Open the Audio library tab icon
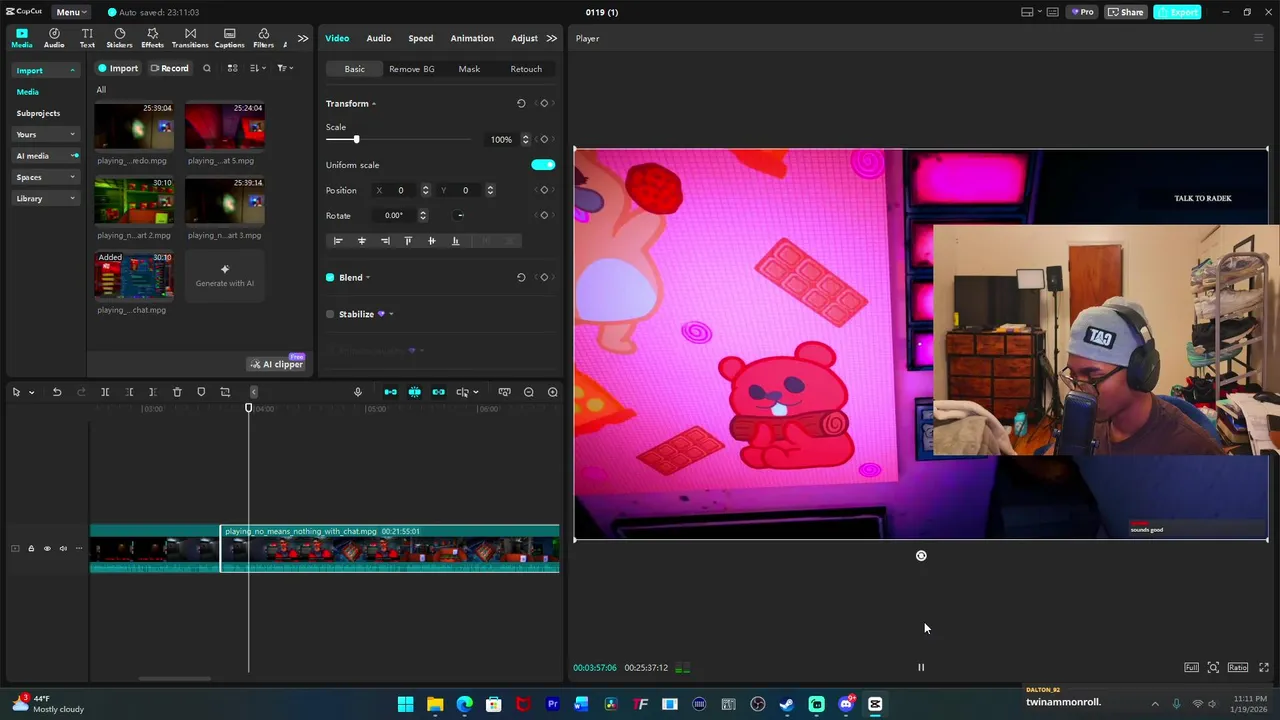The image size is (1280, 720). [x=54, y=38]
